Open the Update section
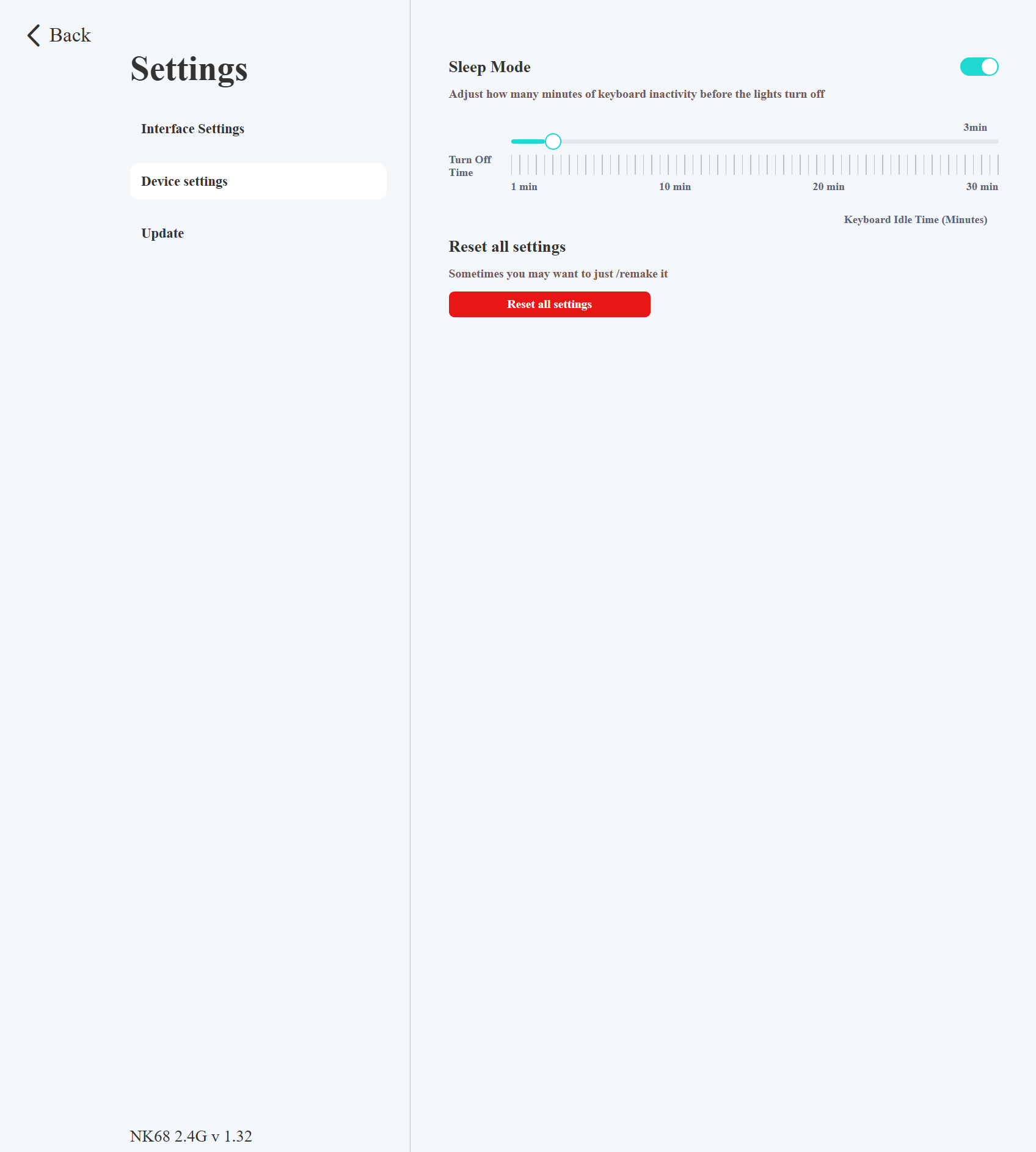 coord(162,233)
